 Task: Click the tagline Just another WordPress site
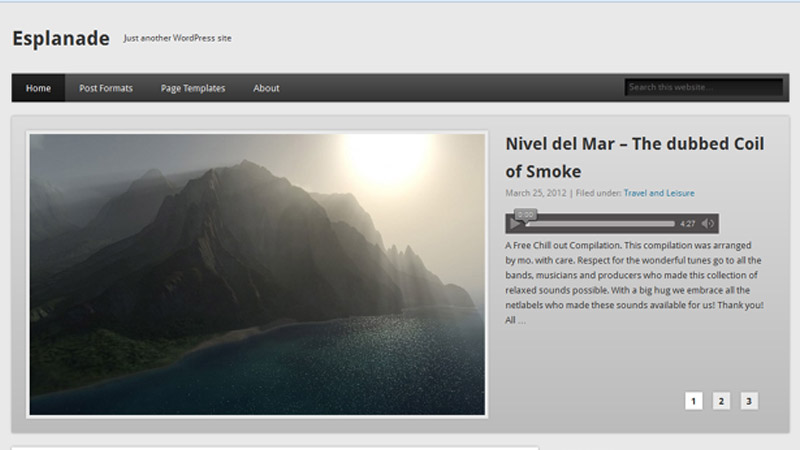pyautogui.click(x=177, y=38)
